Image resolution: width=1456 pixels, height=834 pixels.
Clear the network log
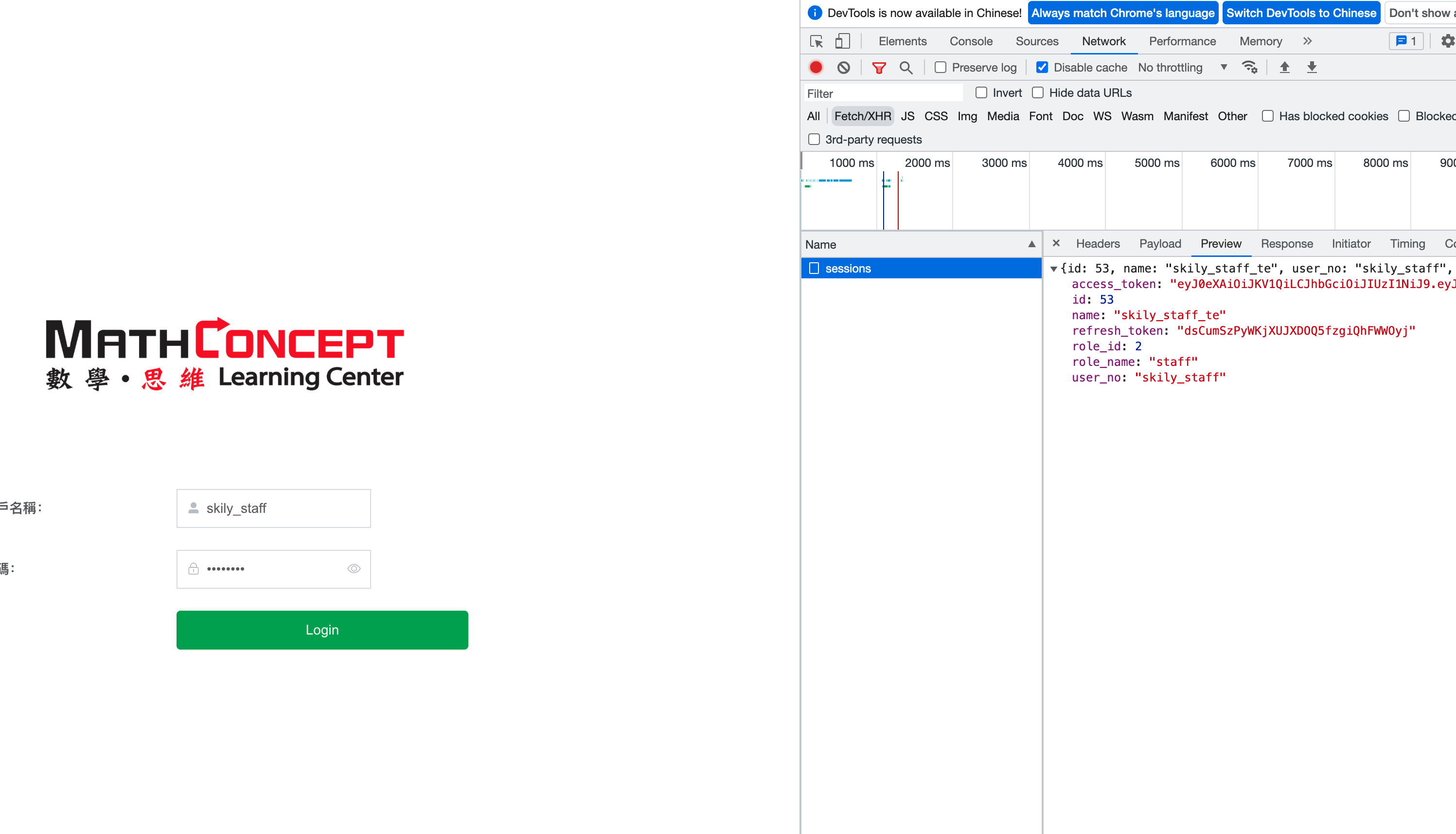(x=844, y=68)
